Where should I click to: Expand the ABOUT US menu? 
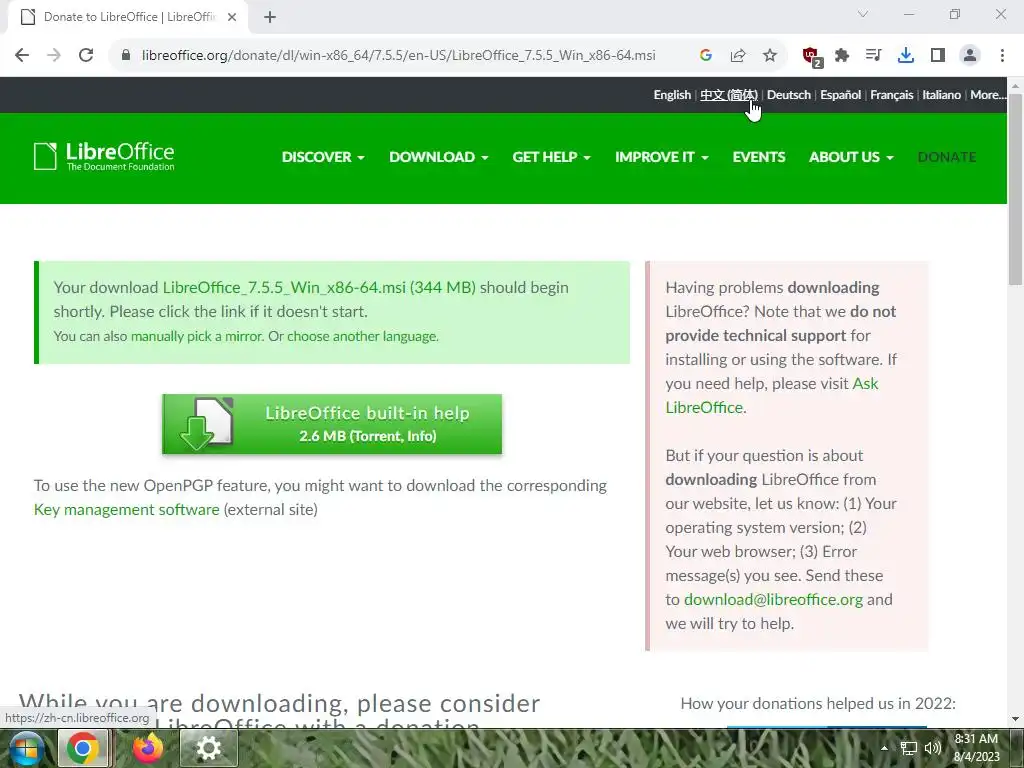coord(851,157)
